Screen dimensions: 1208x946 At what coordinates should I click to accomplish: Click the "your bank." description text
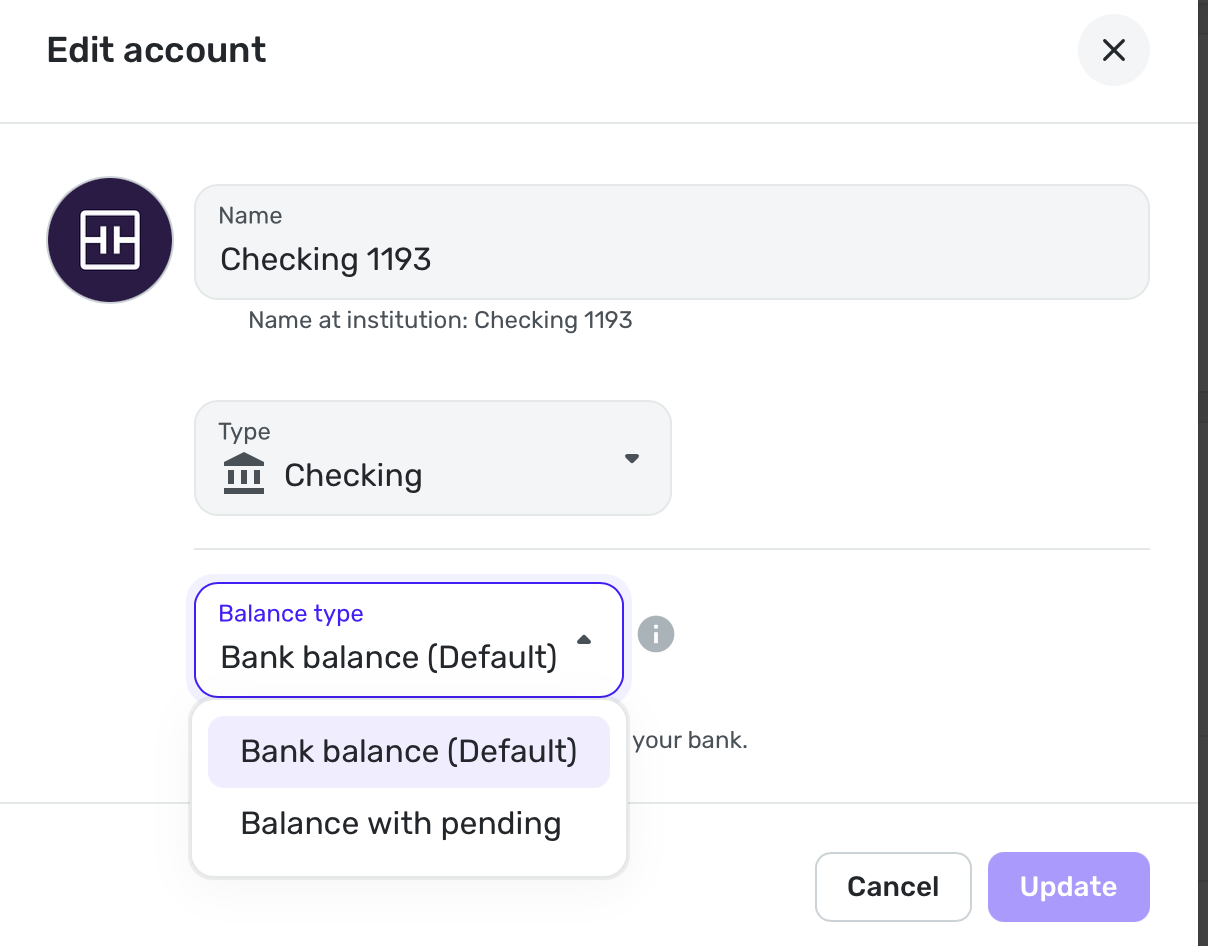click(x=690, y=742)
